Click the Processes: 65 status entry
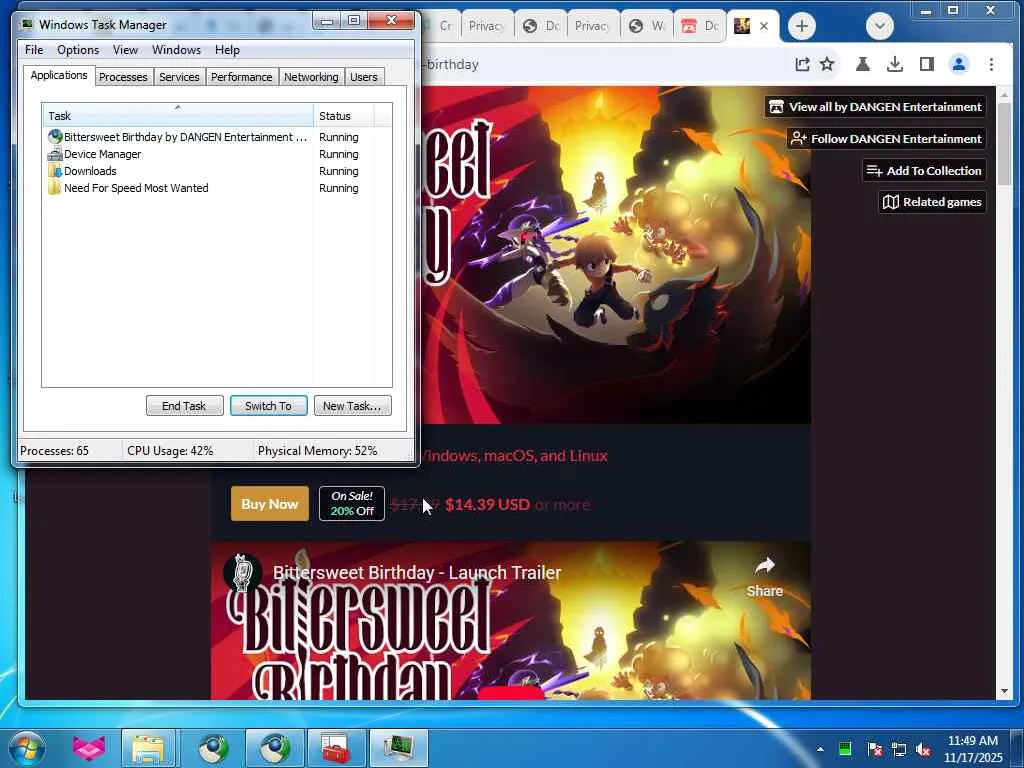The image size is (1024, 768). pos(55,451)
